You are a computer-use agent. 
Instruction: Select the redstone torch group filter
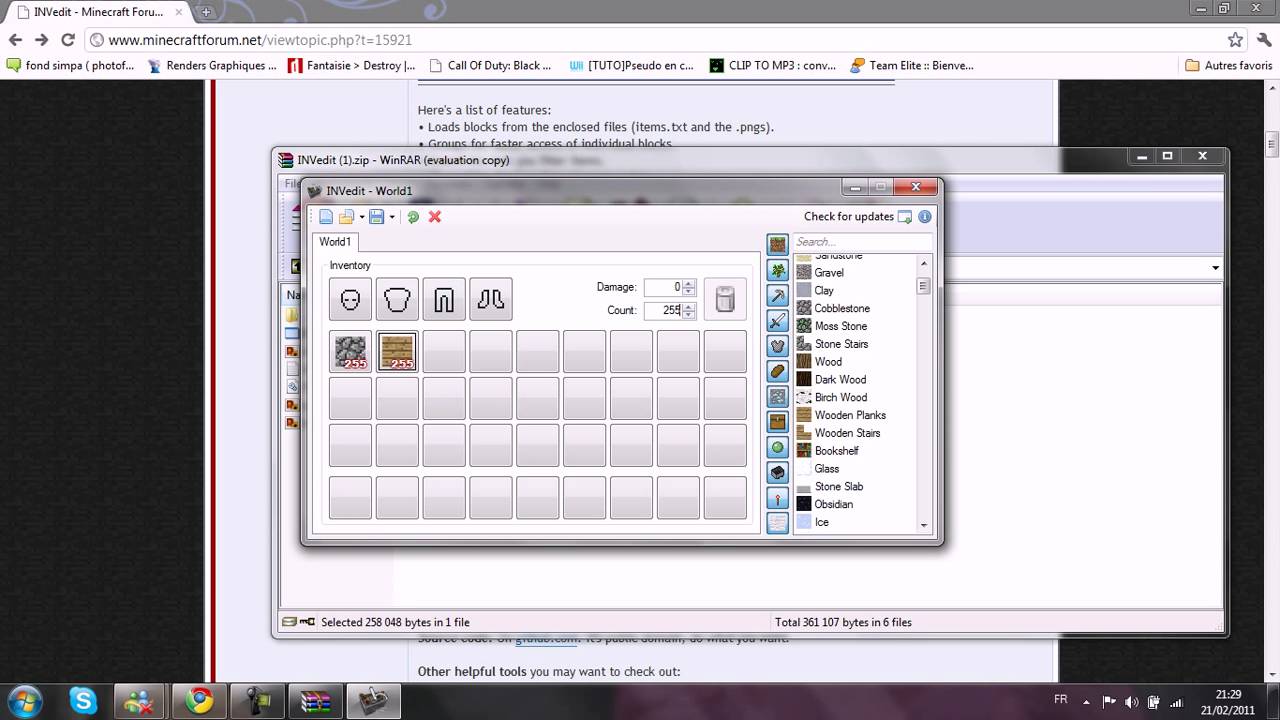tap(778, 498)
